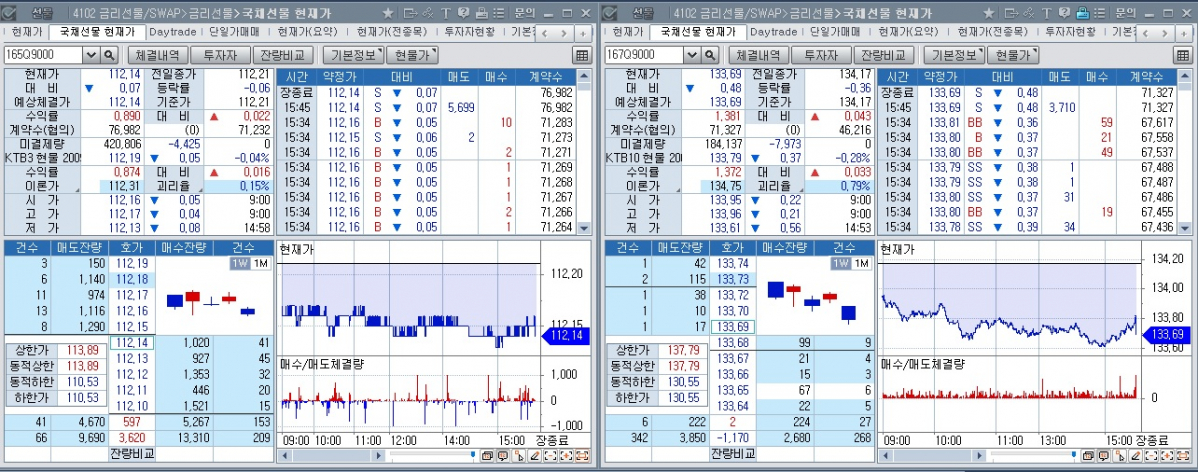This screenshot has height=472, width=1198.
Task: Click the favorites star icon in left window
Action: (x=389, y=13)
